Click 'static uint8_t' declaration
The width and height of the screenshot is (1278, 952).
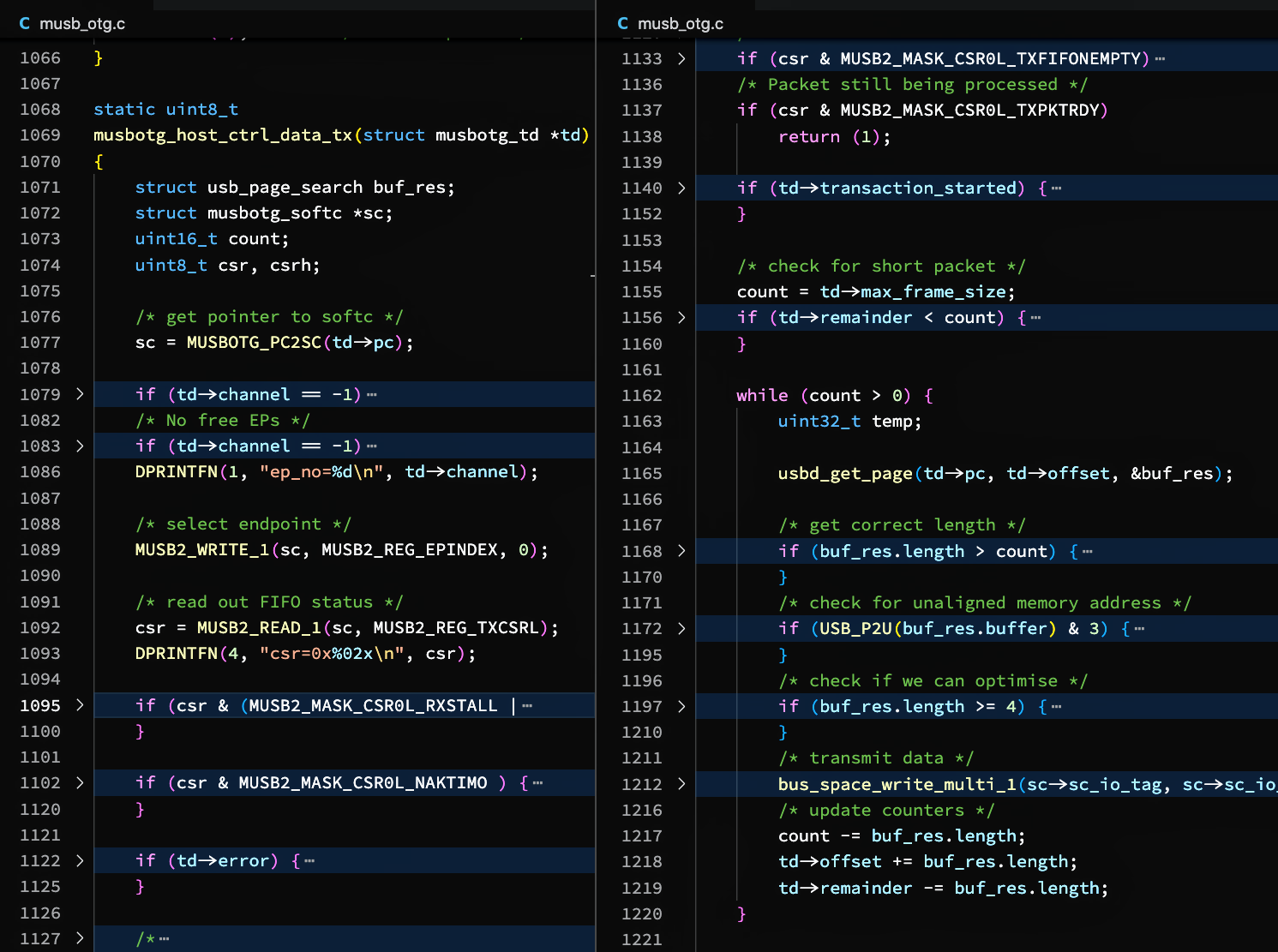(x=165, y=109)
